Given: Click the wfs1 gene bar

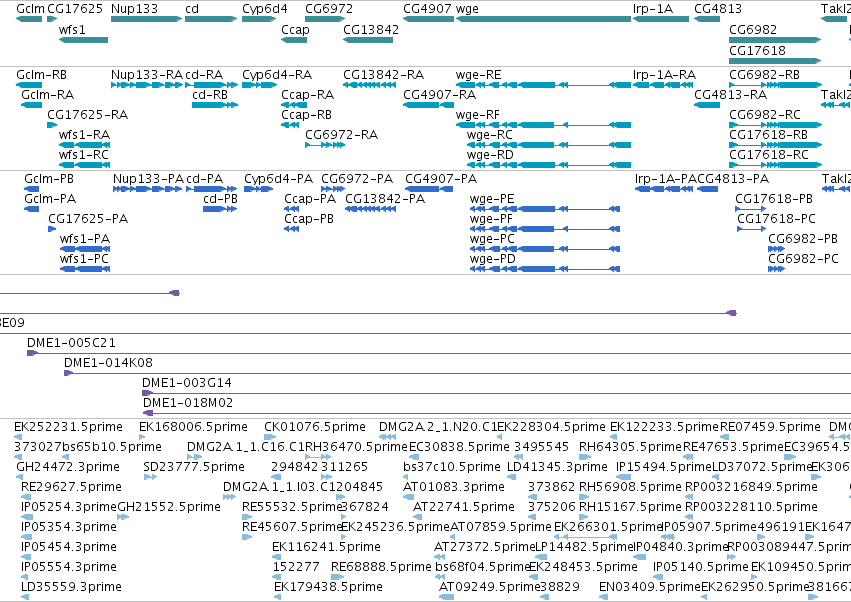Looking at the screenshot, I should click(x=83, y=40).
